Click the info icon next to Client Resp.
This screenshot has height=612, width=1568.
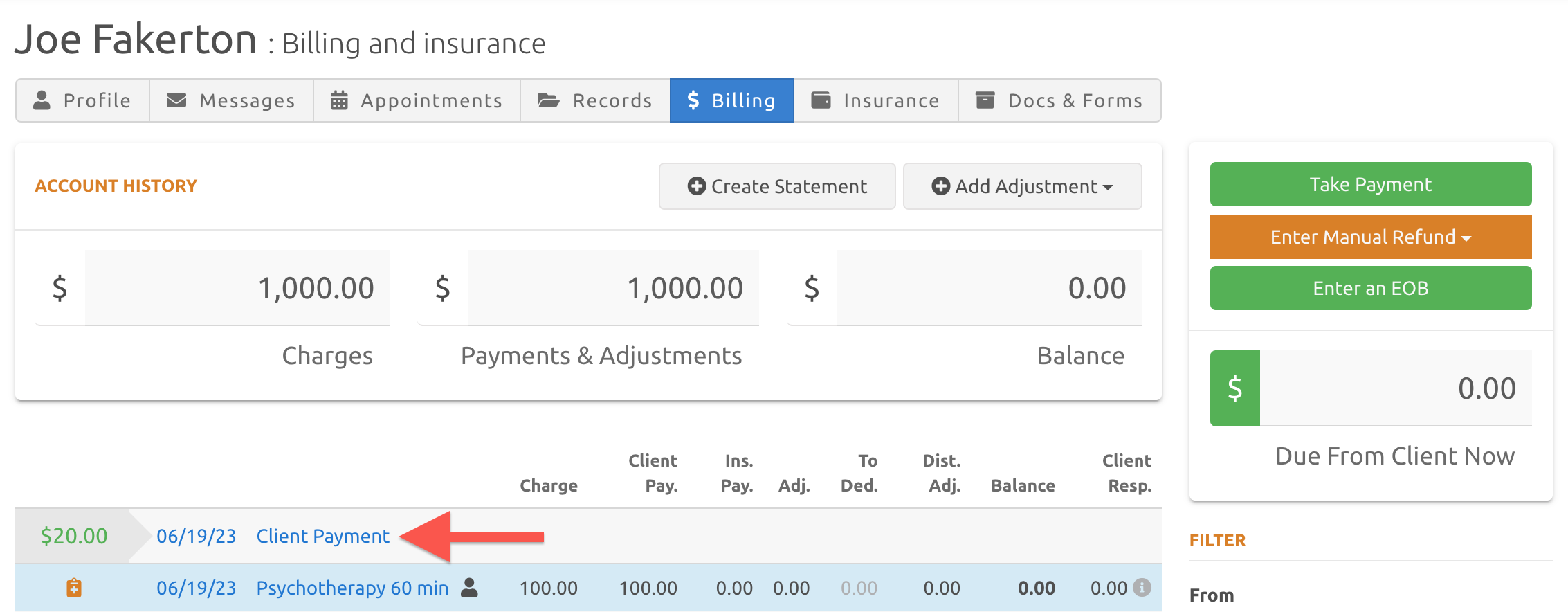tap(1142, 588)
